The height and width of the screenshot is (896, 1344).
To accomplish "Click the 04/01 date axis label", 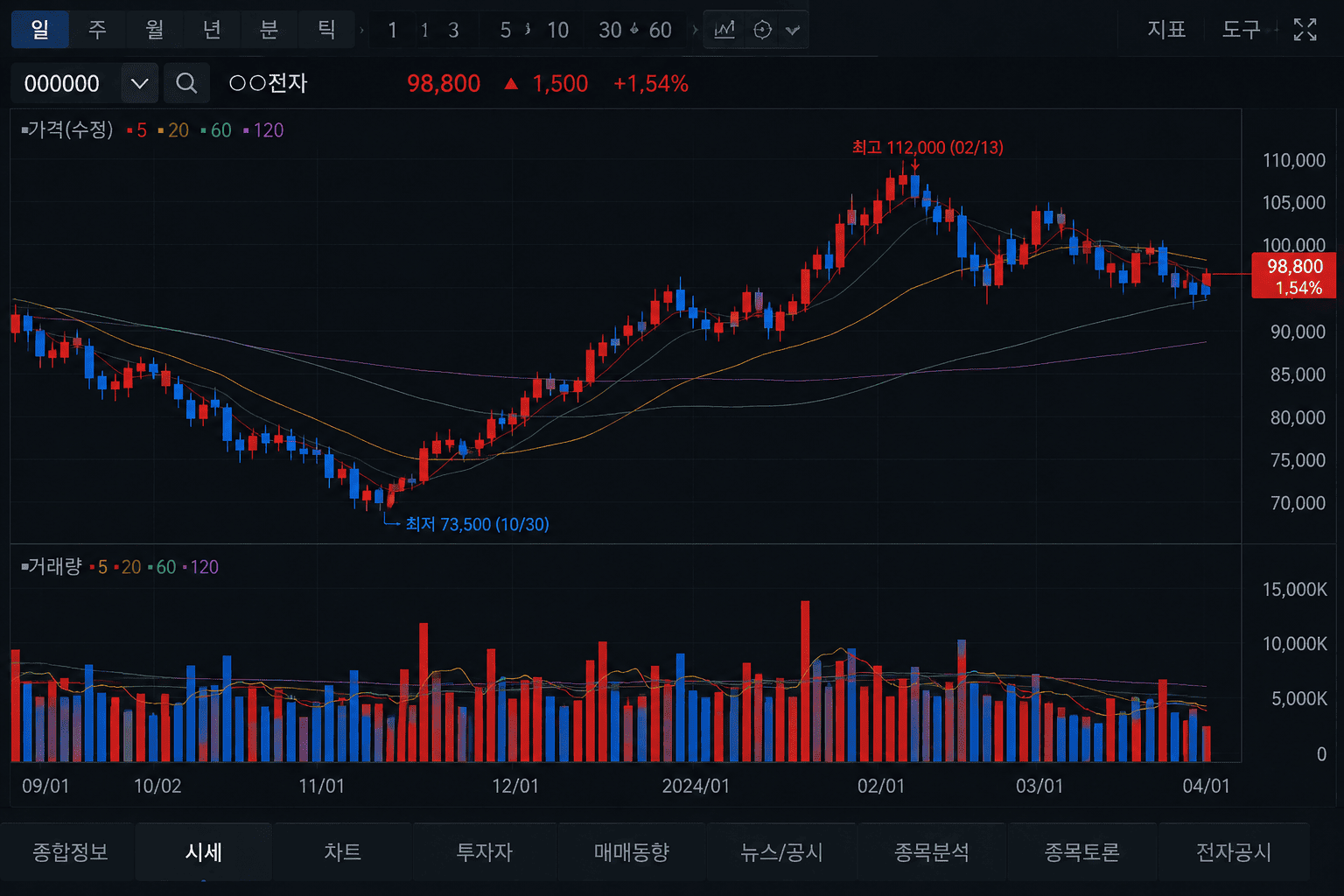I will click(x=1206, y=786).
